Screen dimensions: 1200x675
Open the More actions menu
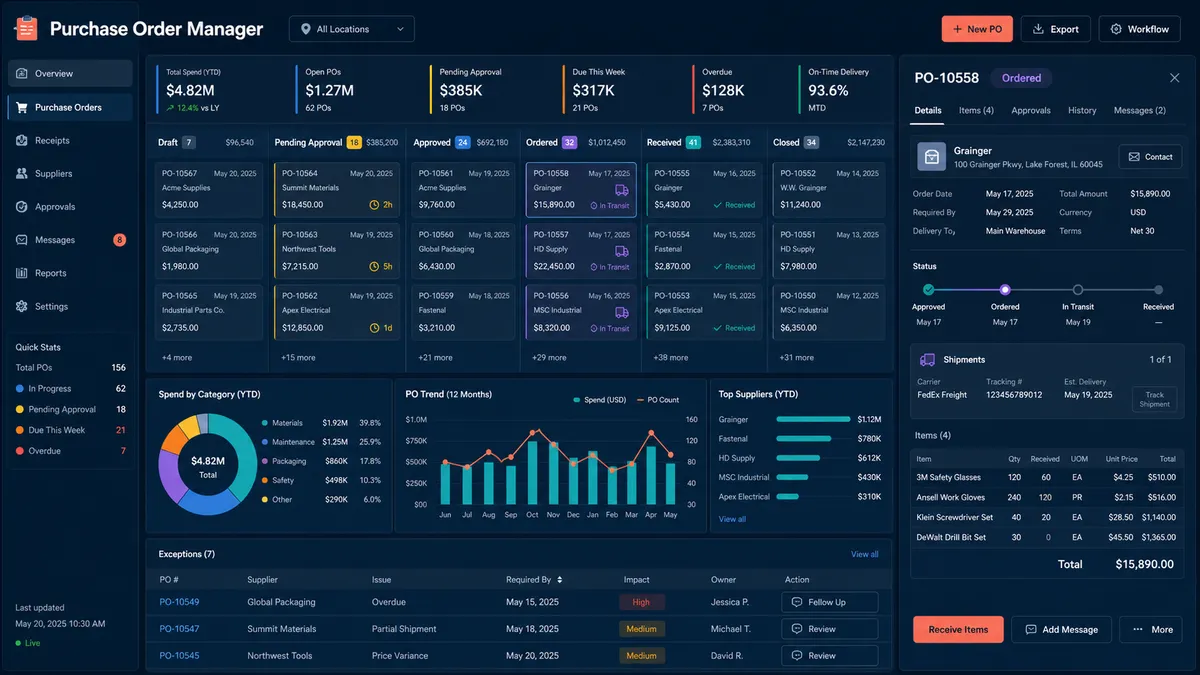pyautogui.click(x=1150, y=629)
